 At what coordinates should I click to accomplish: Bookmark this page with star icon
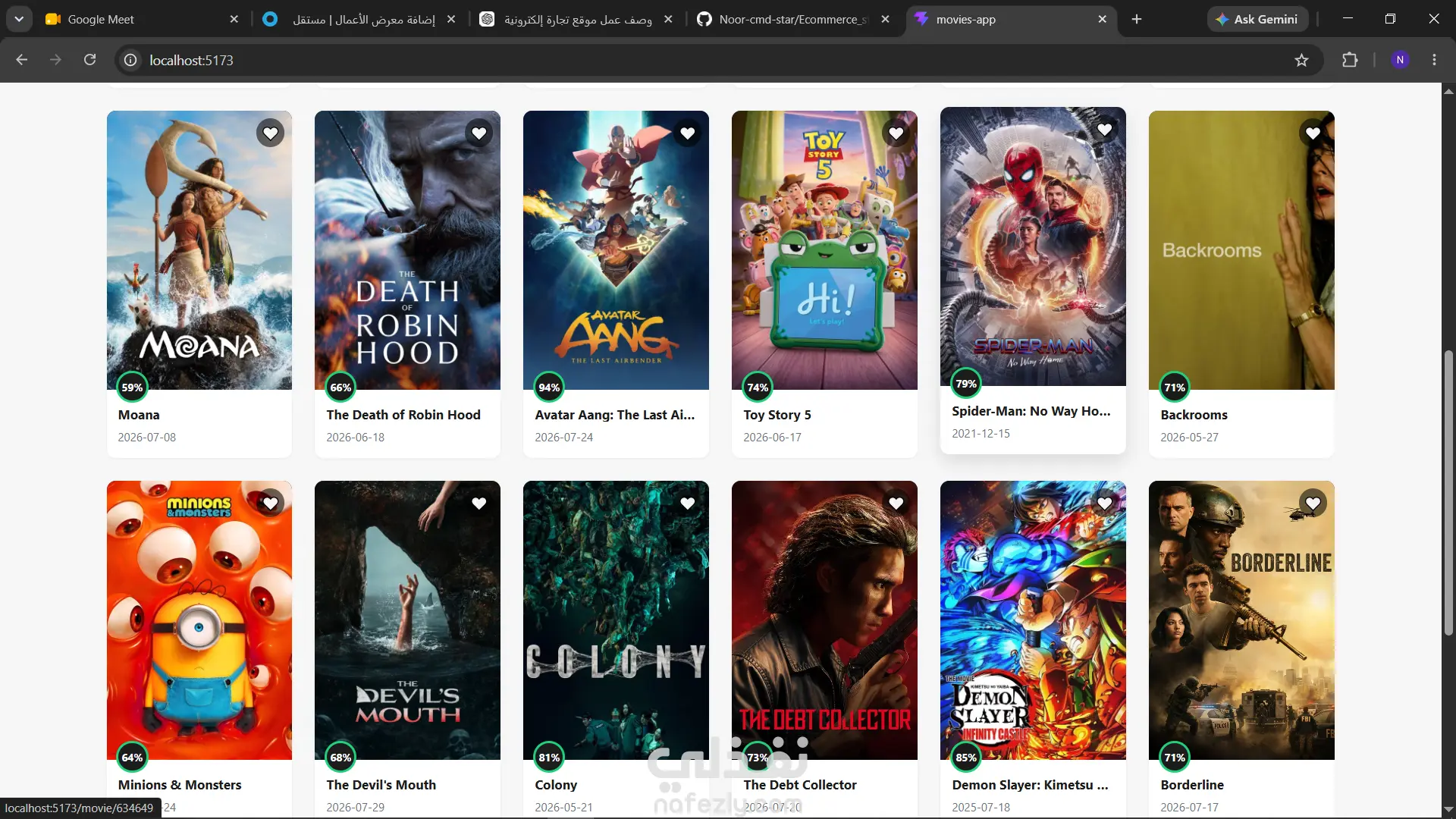coord(1302,60)
